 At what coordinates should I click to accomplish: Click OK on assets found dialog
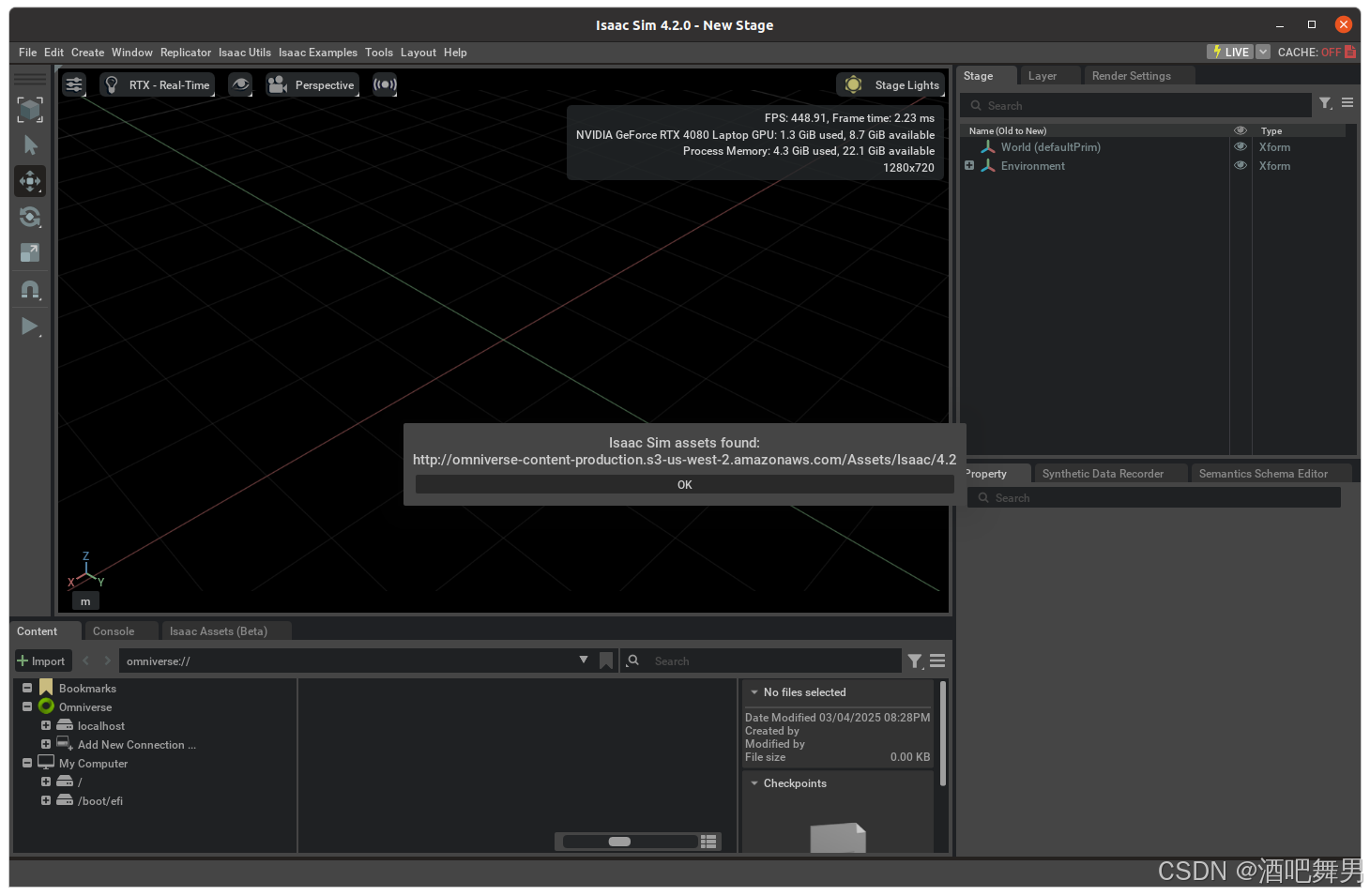point(684,485)
